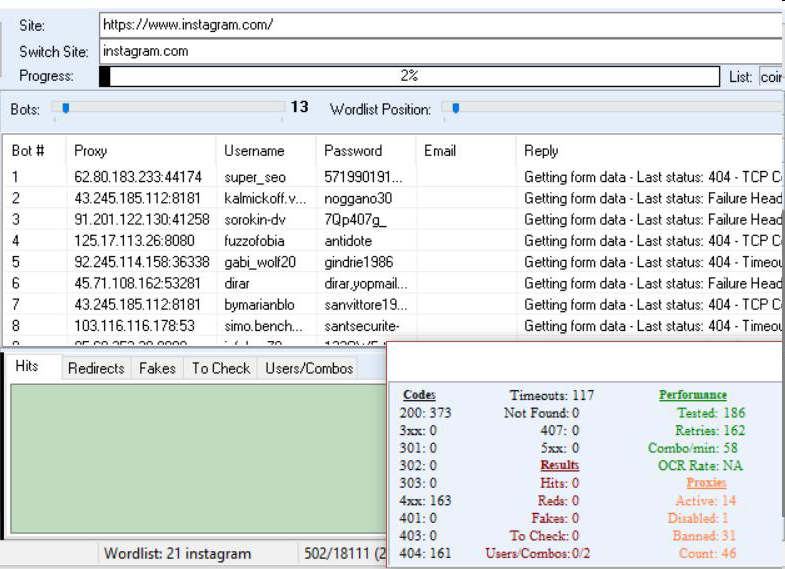Click password 7Qp407g_ cell
This screenshot has height=569, width=785.
pos(355,220)
